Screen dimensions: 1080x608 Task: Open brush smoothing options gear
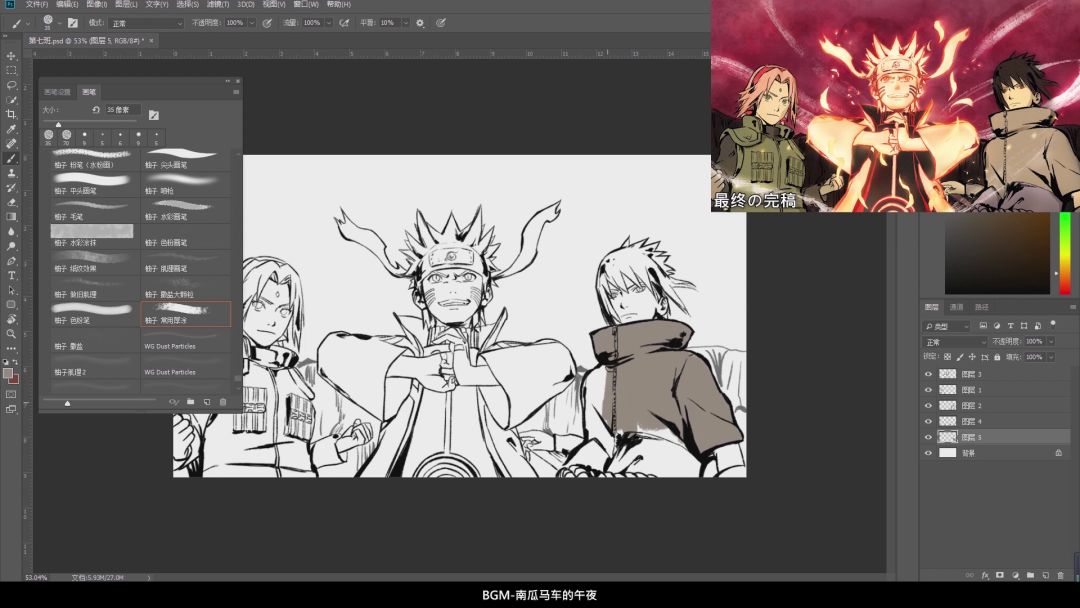[420, 22]
